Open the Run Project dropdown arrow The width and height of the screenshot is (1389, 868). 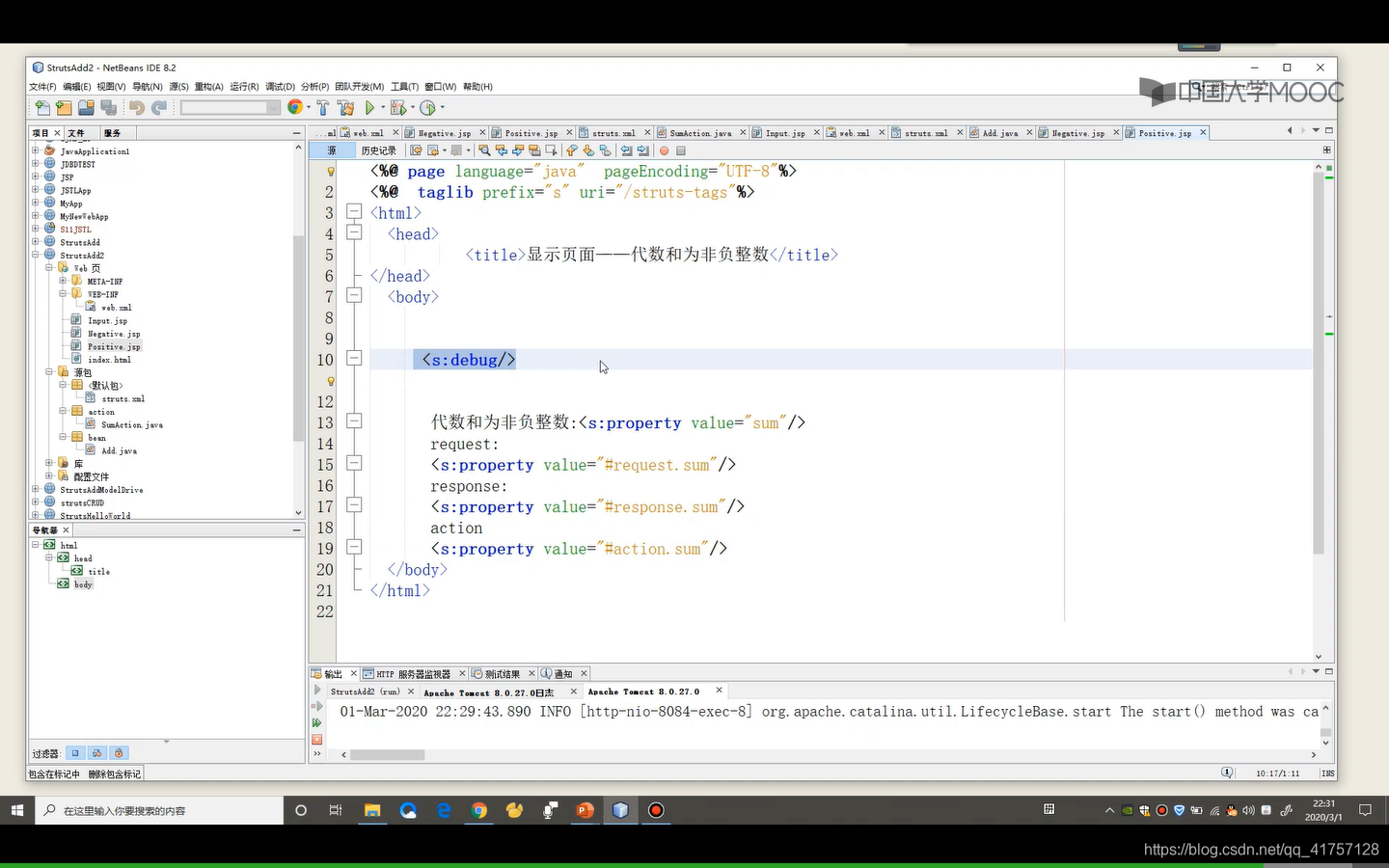pos(382,108)
